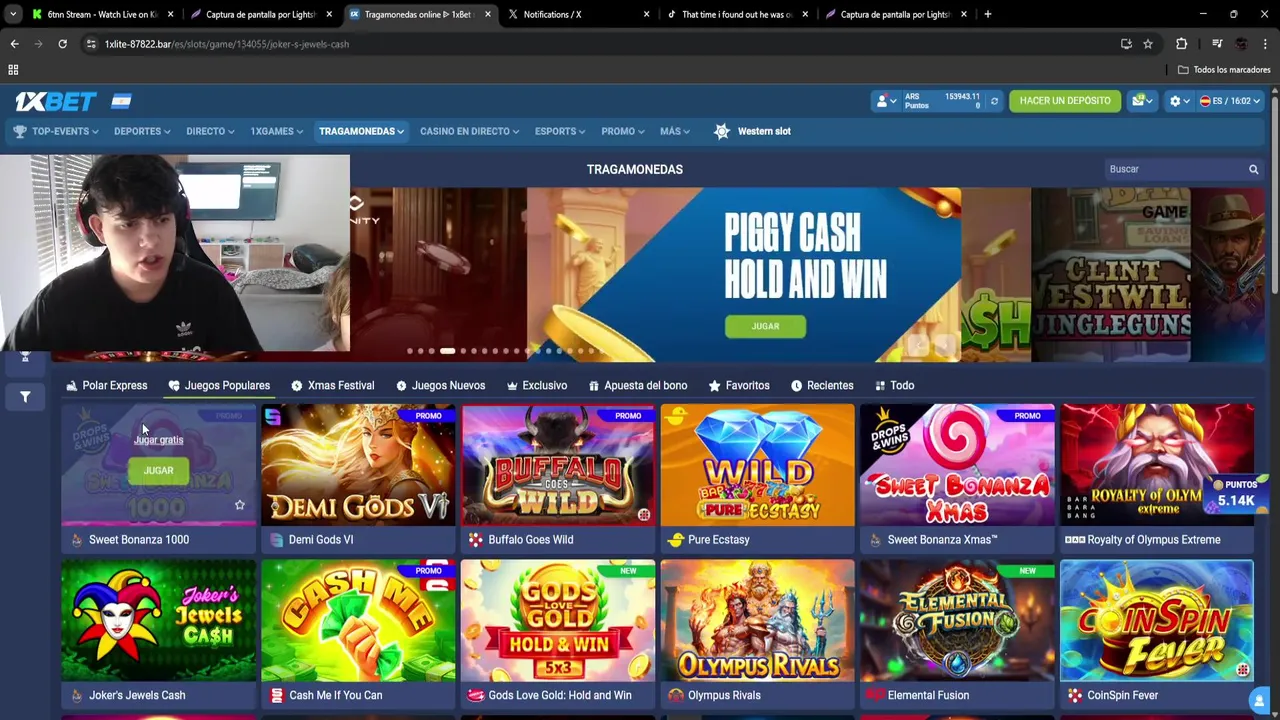Select the Juegos Populares tab
Screen dimensions: 1280x720
[x=219, y=385]
